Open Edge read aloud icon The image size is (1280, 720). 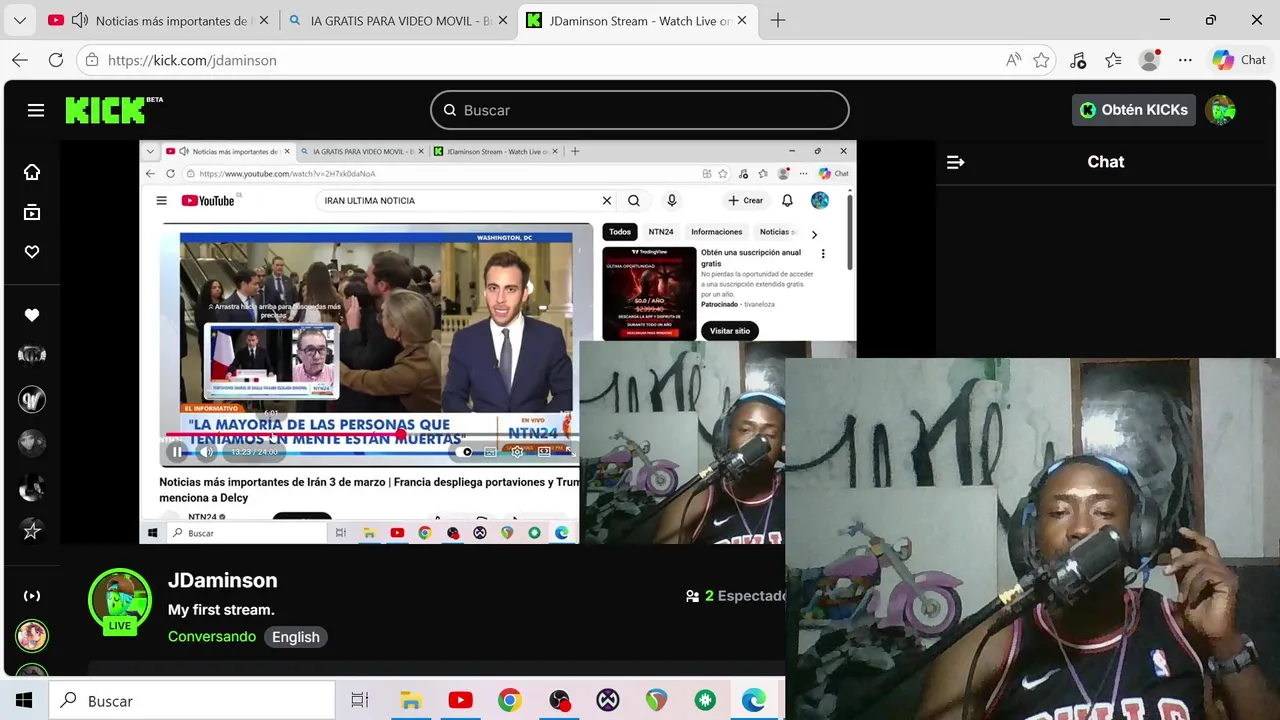coord(1013,60)
